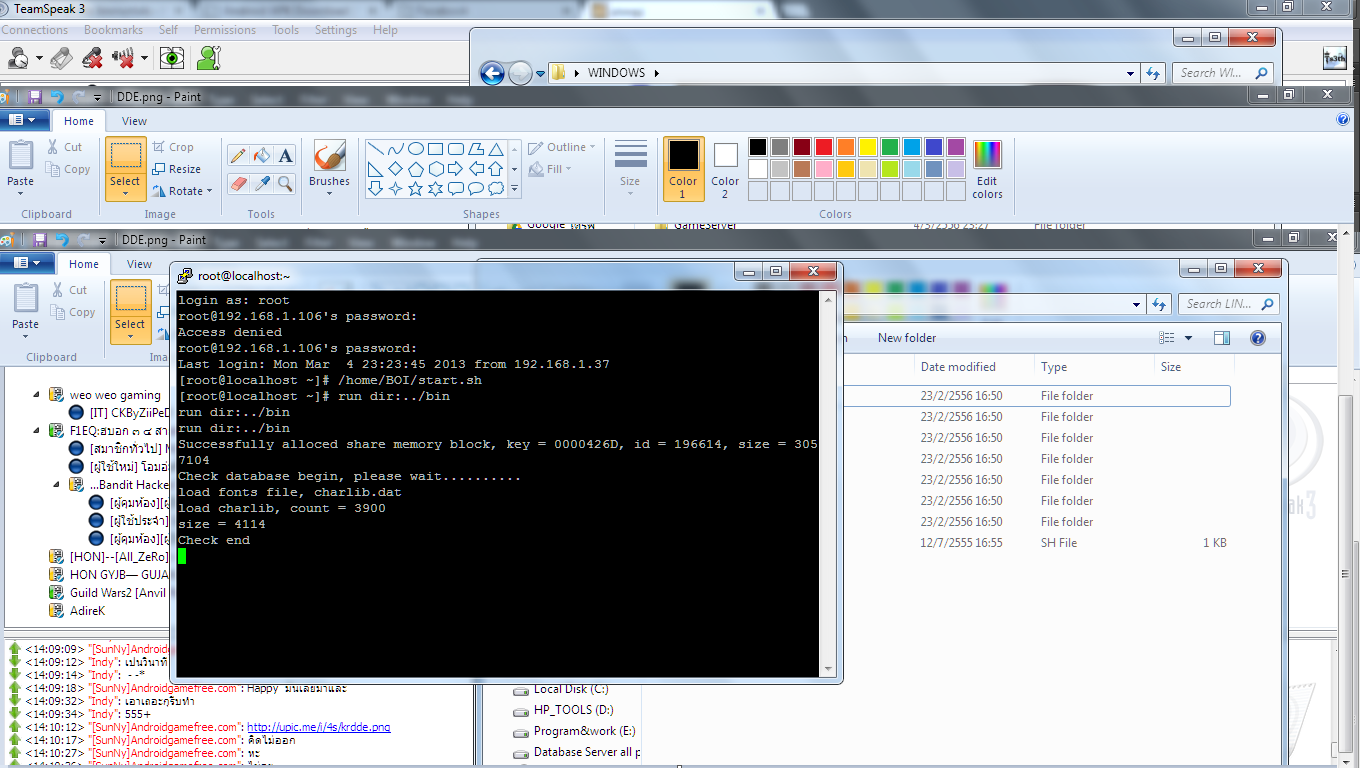This screenshot has width=1360, height=768.
Task: Select the Color picker eyedropper tool
Action: pyautogui.click(x=262, y=183)
